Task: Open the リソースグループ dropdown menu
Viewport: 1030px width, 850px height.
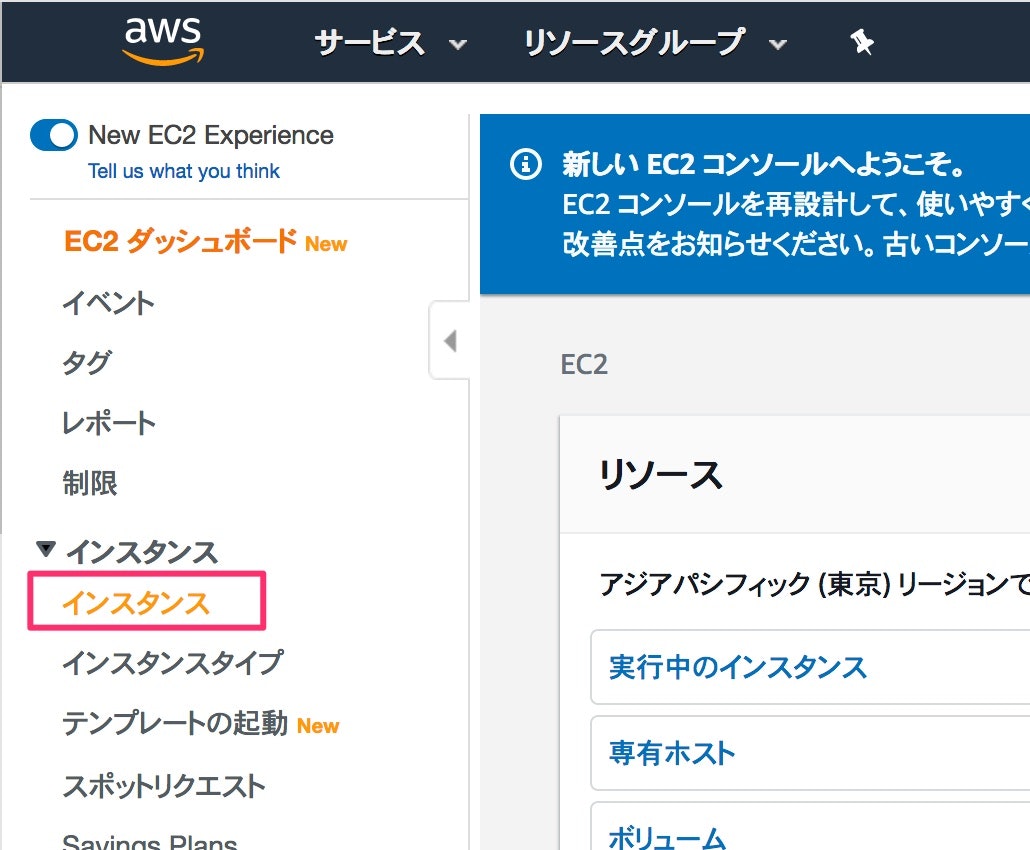Action: tap(655, 43)
